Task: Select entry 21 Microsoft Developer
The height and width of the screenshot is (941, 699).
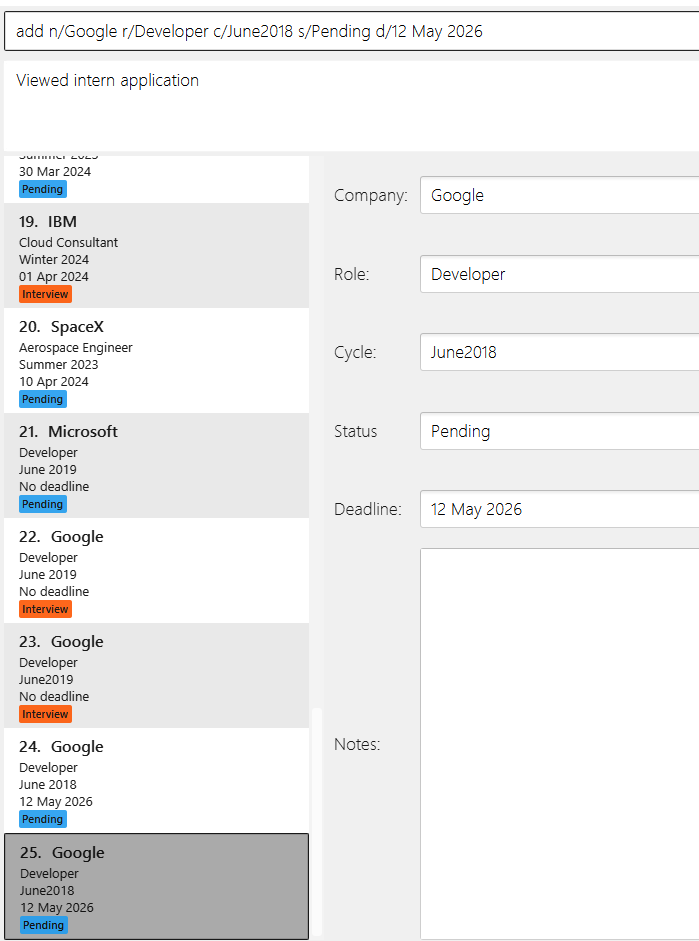Action: point(157,466)
